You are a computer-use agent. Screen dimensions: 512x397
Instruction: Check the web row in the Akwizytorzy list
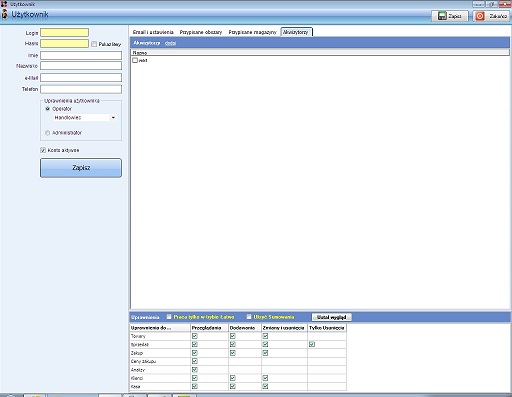(x=135, y=60)
